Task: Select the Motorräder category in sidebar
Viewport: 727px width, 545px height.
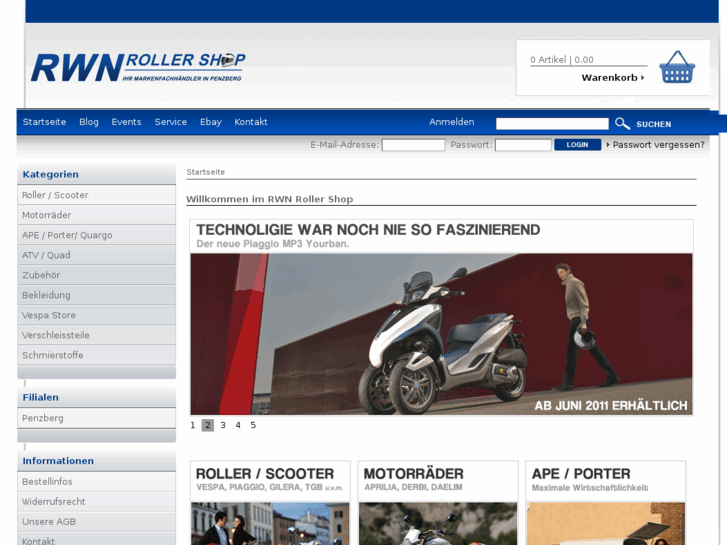Action: coord(96,215)
